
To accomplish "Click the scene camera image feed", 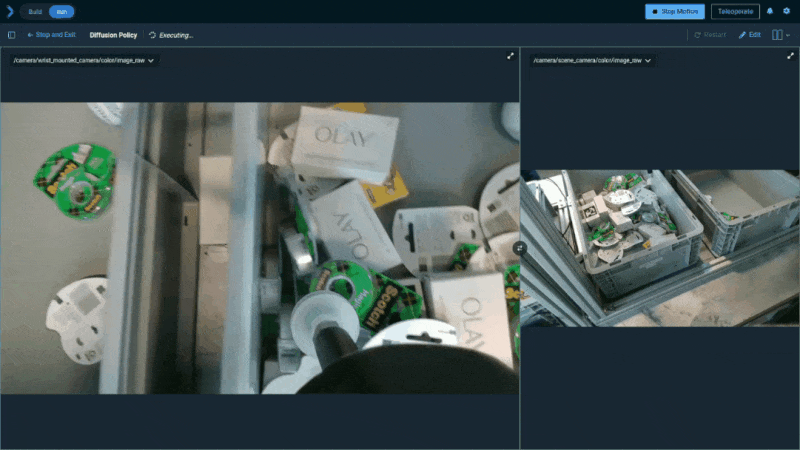I will coord(660,247).
